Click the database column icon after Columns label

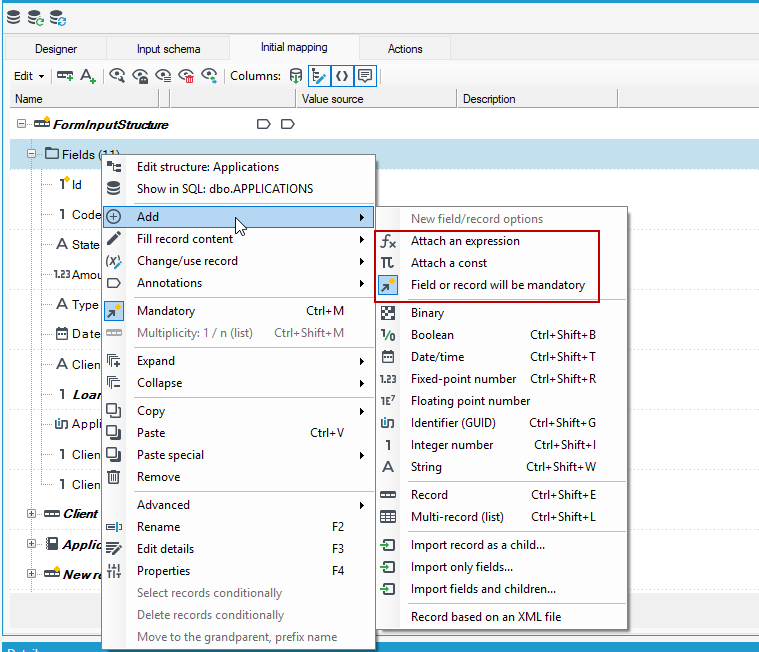pyautogui.click(x=295, y=76)
